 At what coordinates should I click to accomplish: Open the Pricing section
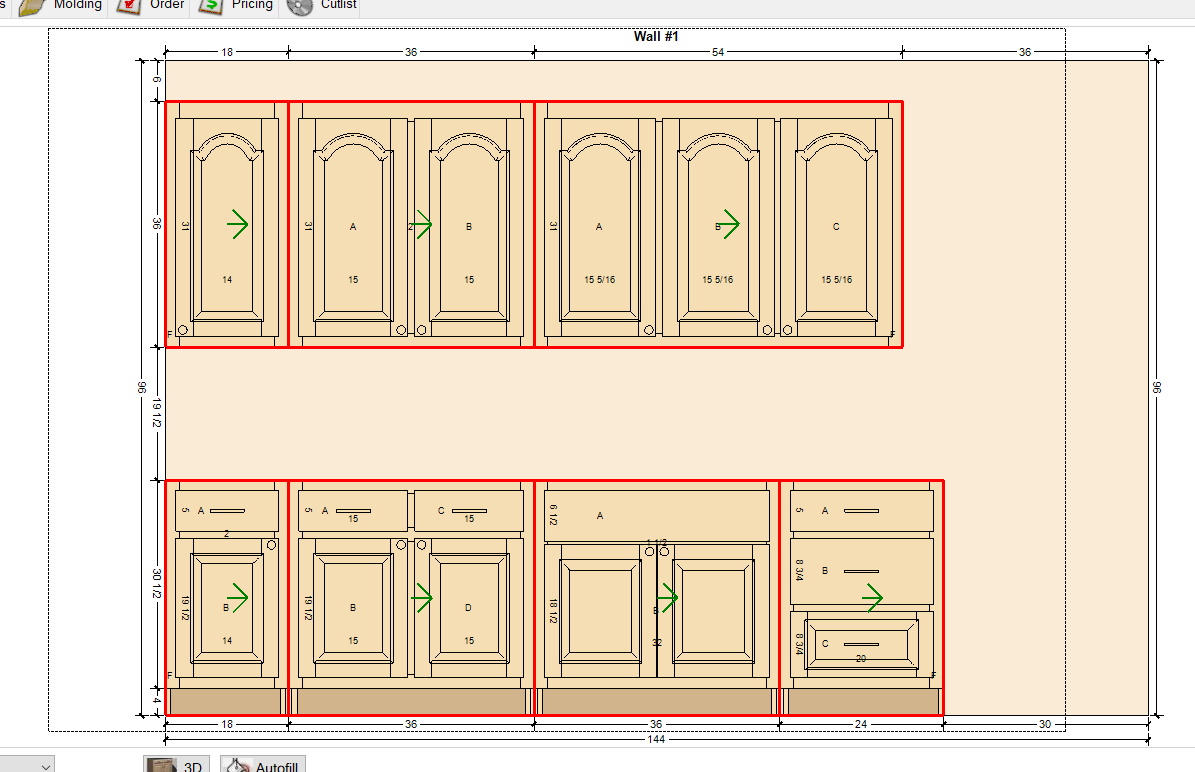[237, 6]
